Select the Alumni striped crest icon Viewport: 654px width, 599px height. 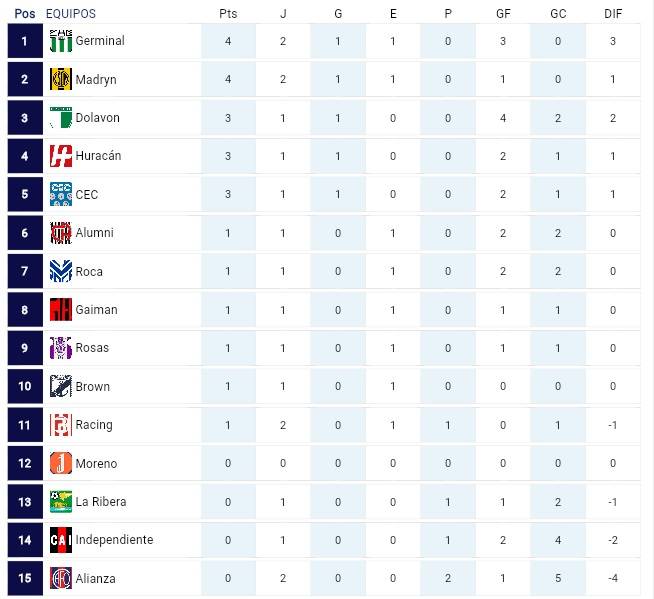(x=61, y=233)
